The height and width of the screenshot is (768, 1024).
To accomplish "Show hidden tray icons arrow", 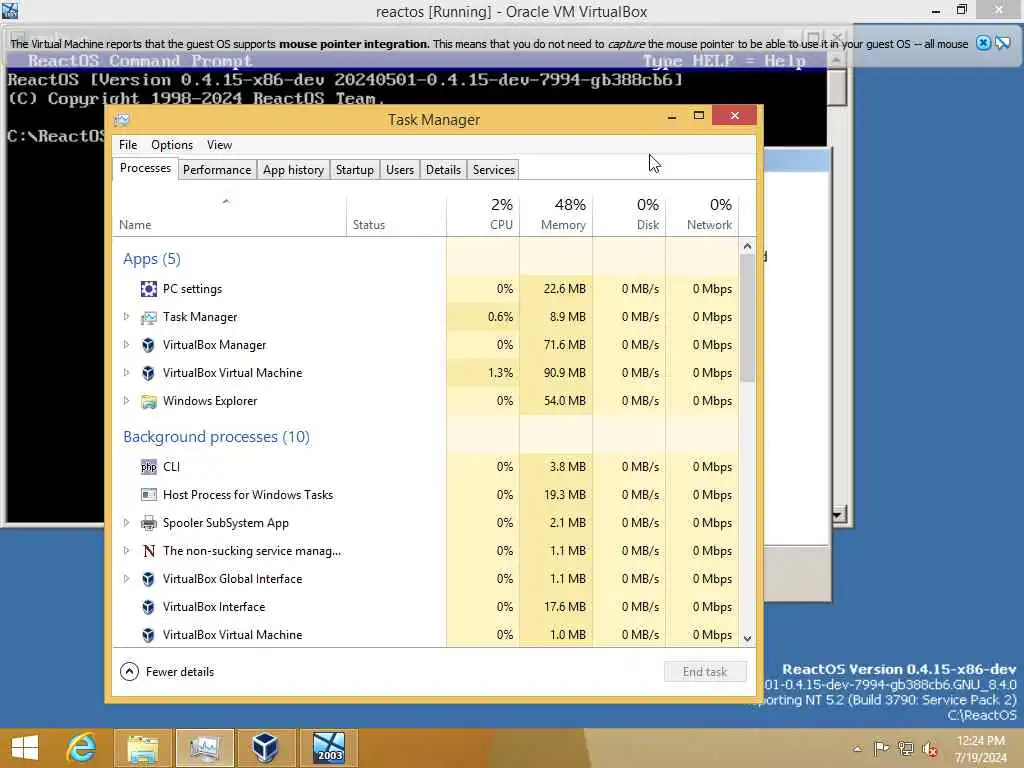I will point(857,749).
